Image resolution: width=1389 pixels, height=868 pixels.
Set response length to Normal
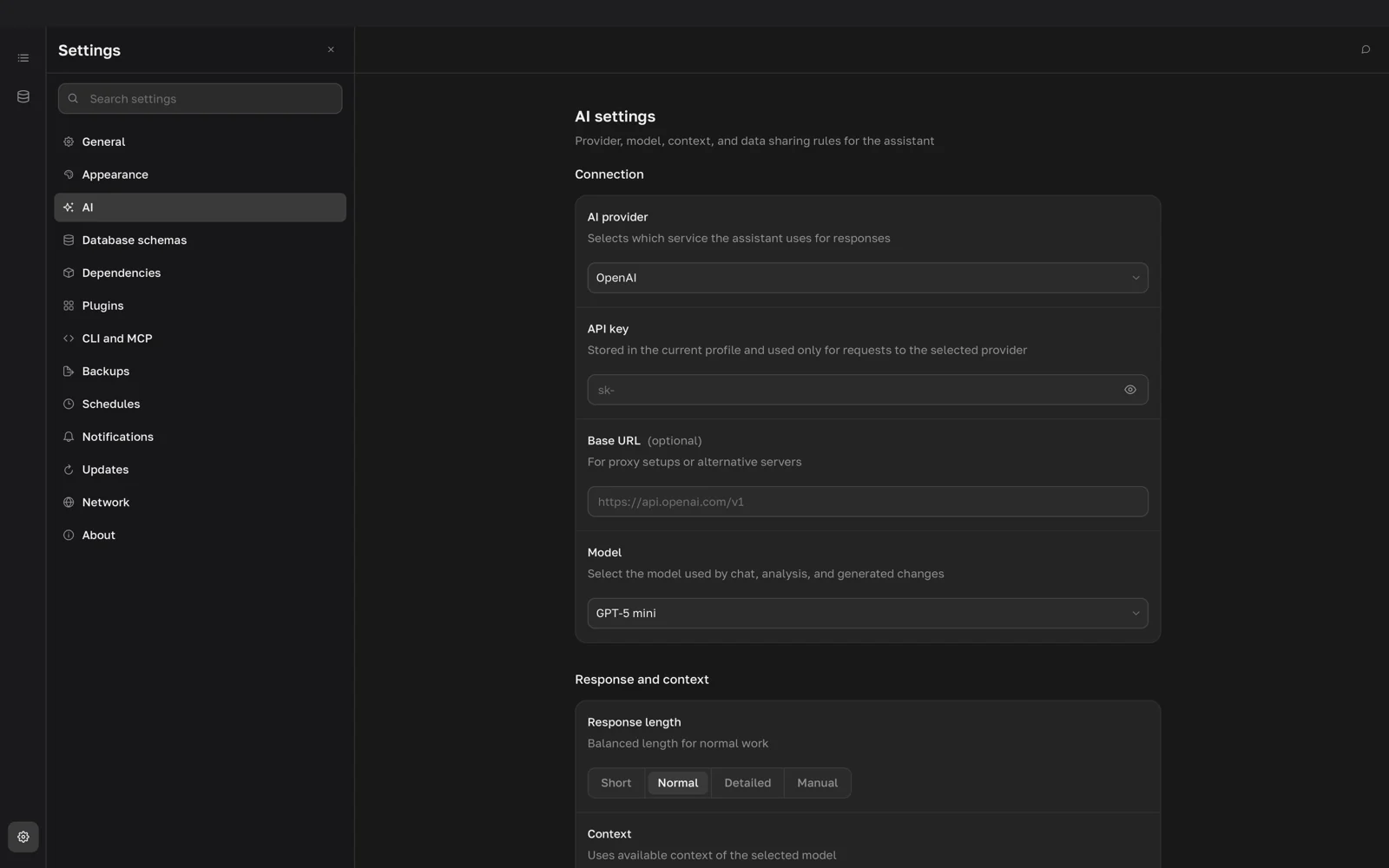[678, 783]
